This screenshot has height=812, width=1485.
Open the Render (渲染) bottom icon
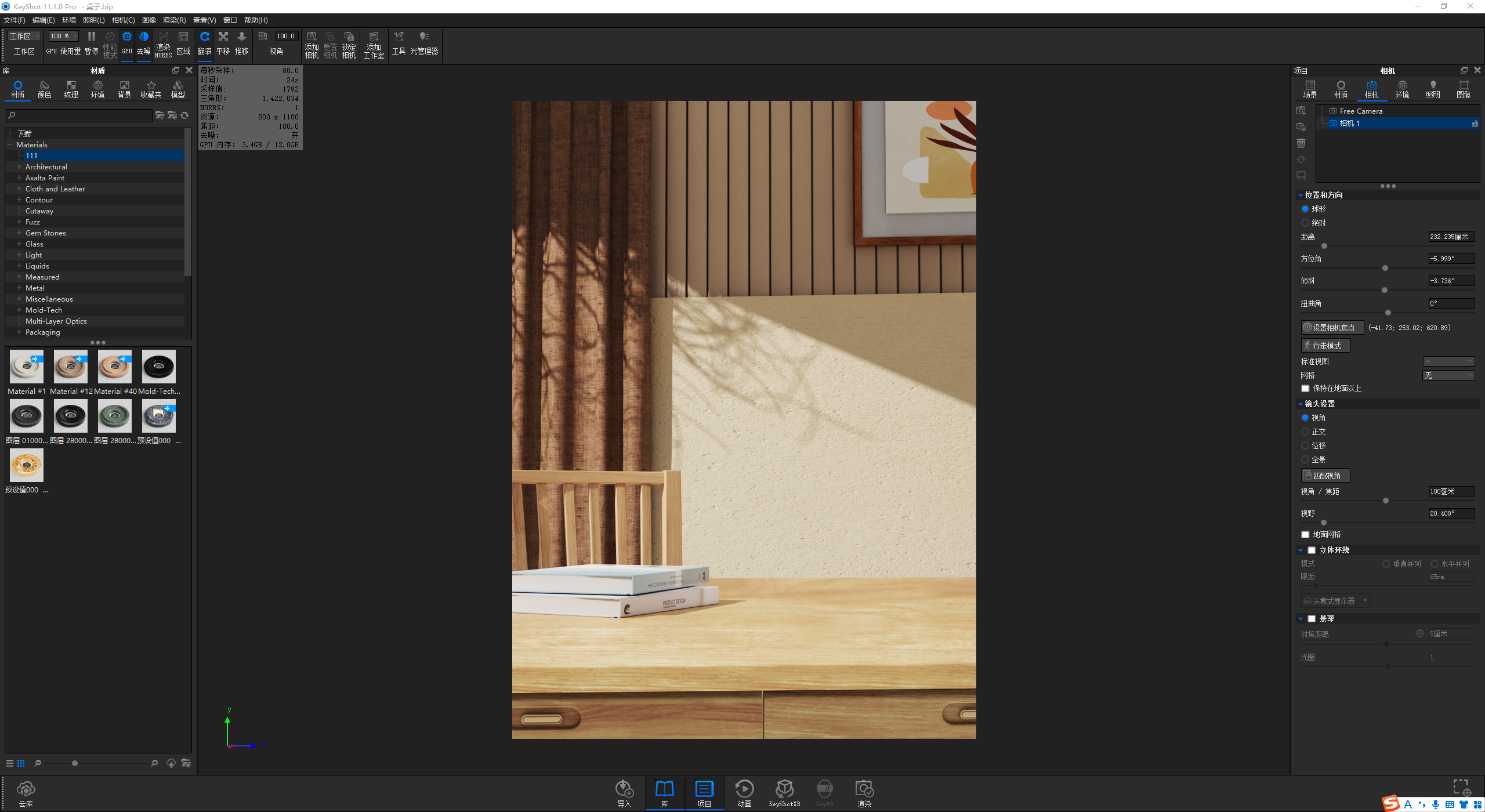[864, 793]
